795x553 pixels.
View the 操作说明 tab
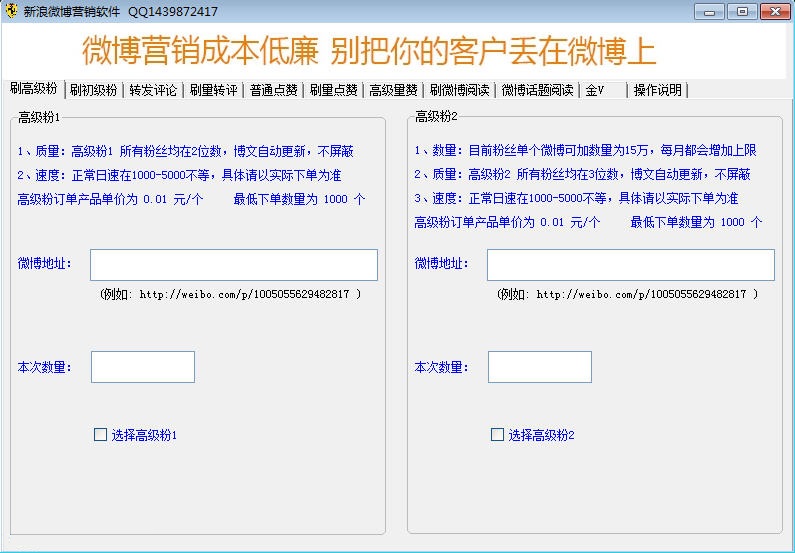click(658, 90)
